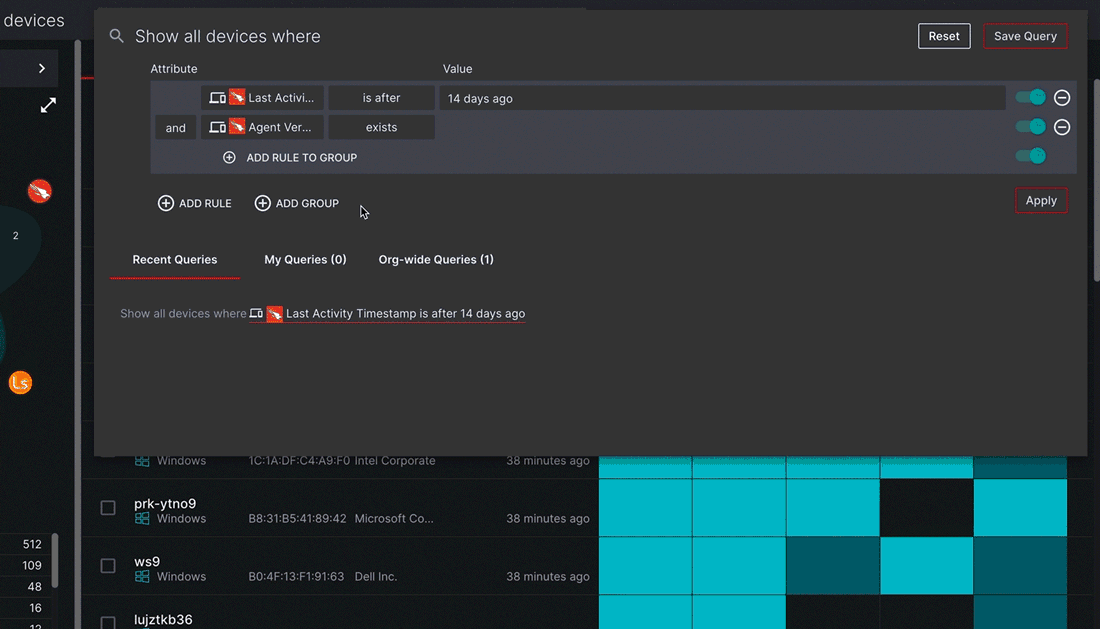1100x629 pixels.
Task: Change the 'and' conjunction
Action: click(x=175, y=128)
